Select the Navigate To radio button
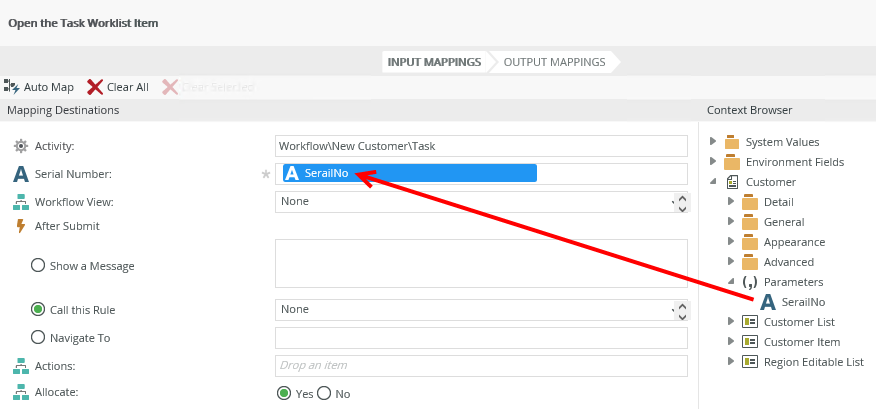The image size is (876, 409). click(x=38, y=338)
